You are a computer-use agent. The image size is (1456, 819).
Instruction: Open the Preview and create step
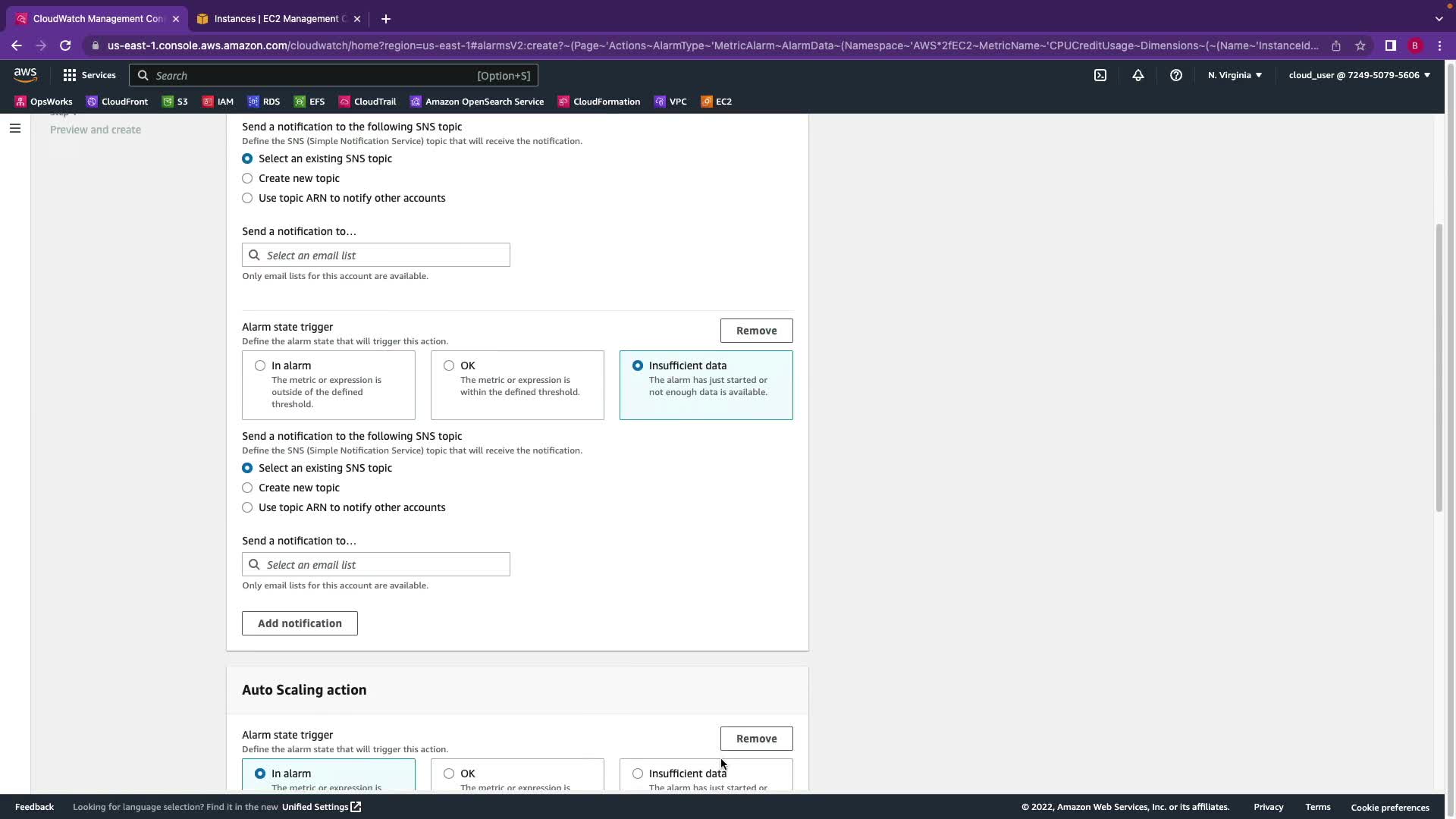tap(96, 130)
